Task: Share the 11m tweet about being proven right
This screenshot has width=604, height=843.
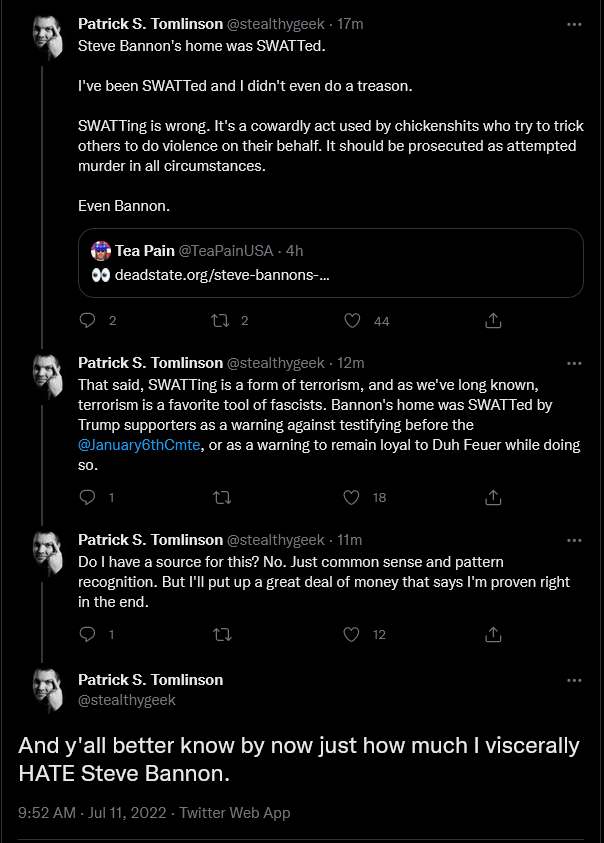Action: pos(493,635)
